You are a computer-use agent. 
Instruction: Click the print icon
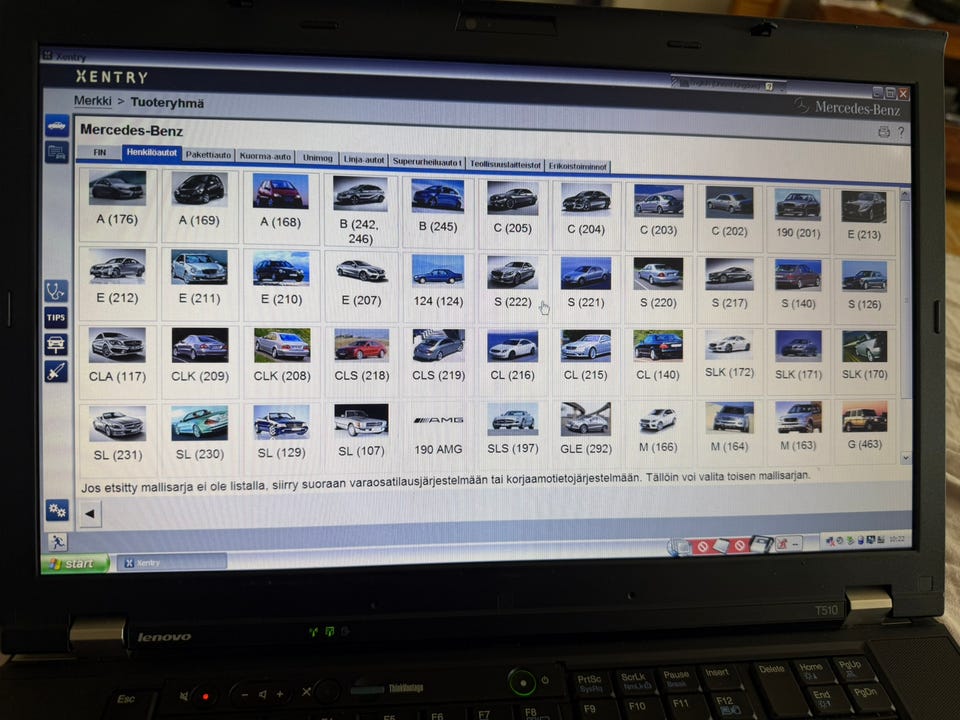[883, 132]
